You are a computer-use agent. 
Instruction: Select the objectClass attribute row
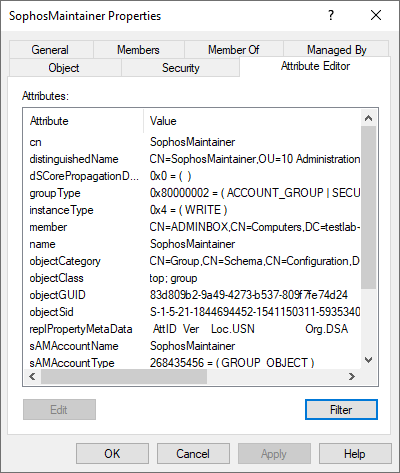[x=192, y=278]
